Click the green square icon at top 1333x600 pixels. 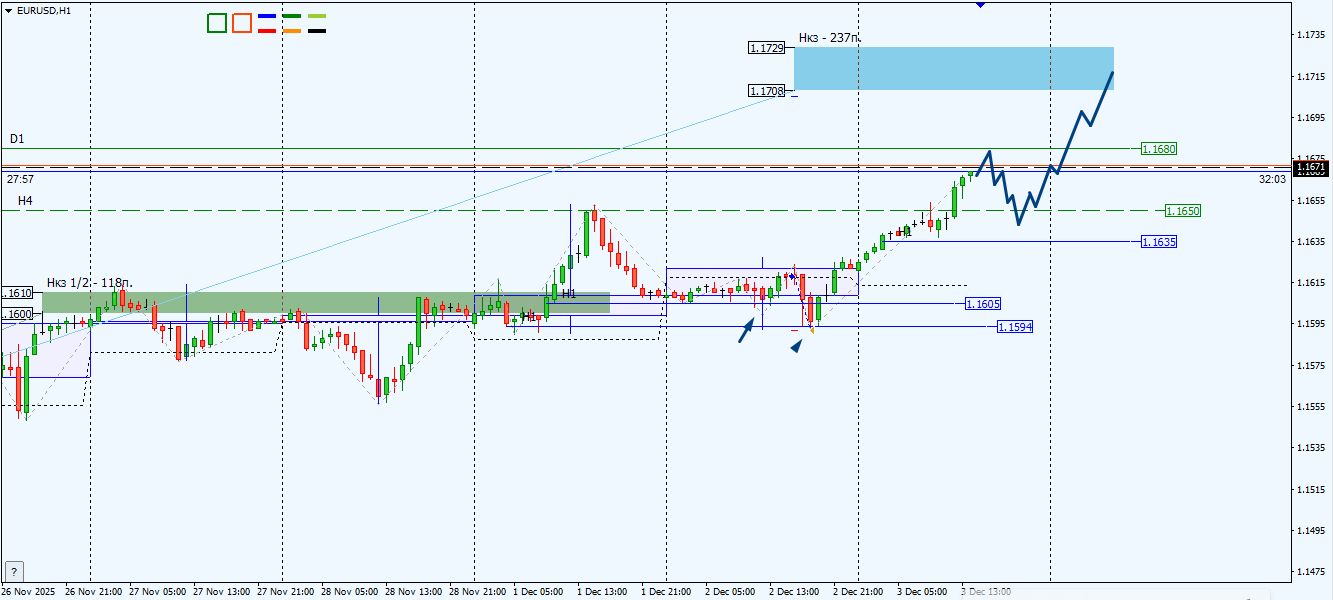pyautogui.click(x=217, y=23)
